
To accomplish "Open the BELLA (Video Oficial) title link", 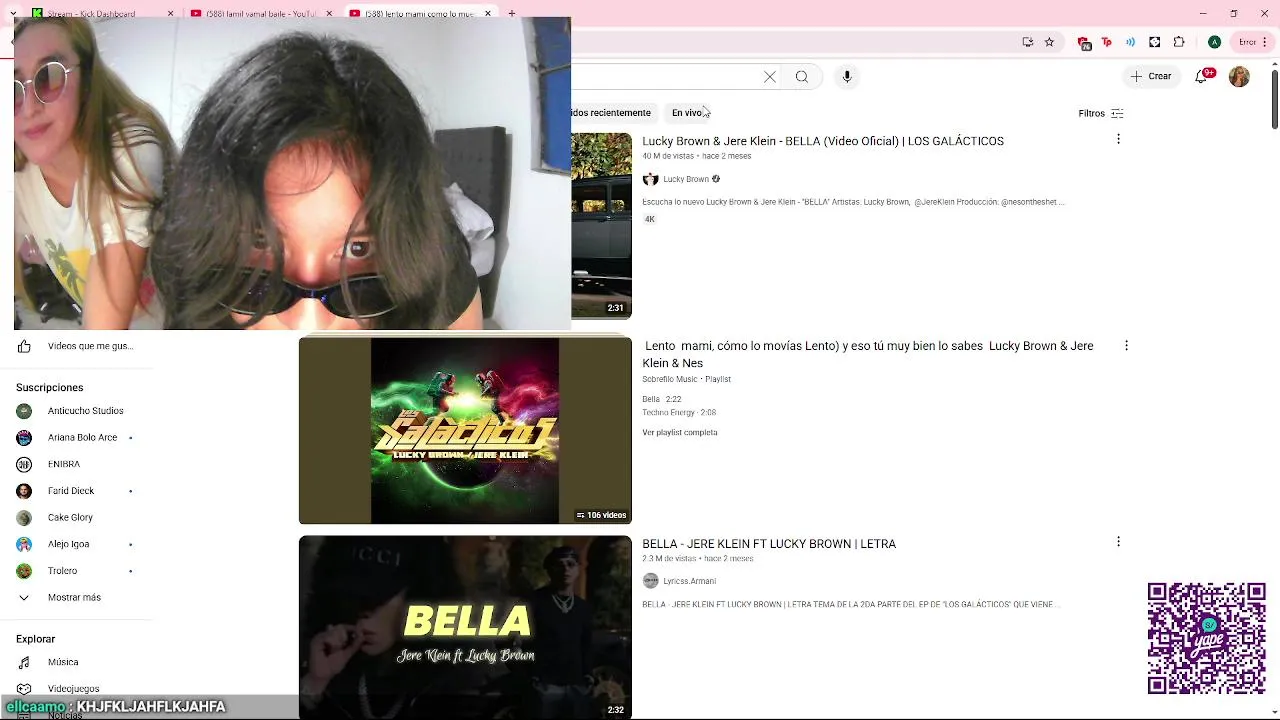I will coord(823,141).
